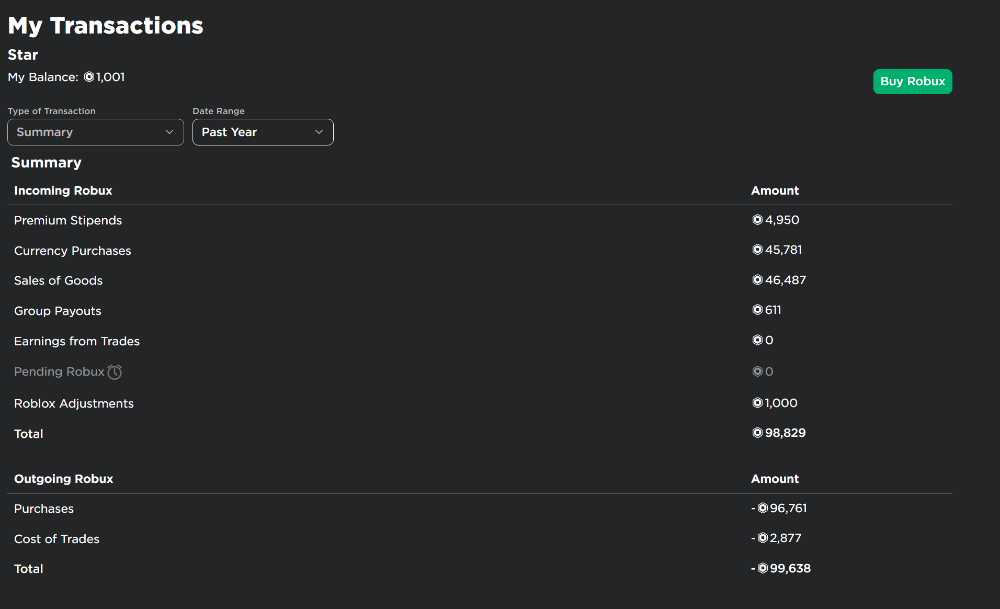The height and width of the screenshot is (609, 1000).
Task: Click the Robux icon next to 99,638 total
Action: click(763, 568)
